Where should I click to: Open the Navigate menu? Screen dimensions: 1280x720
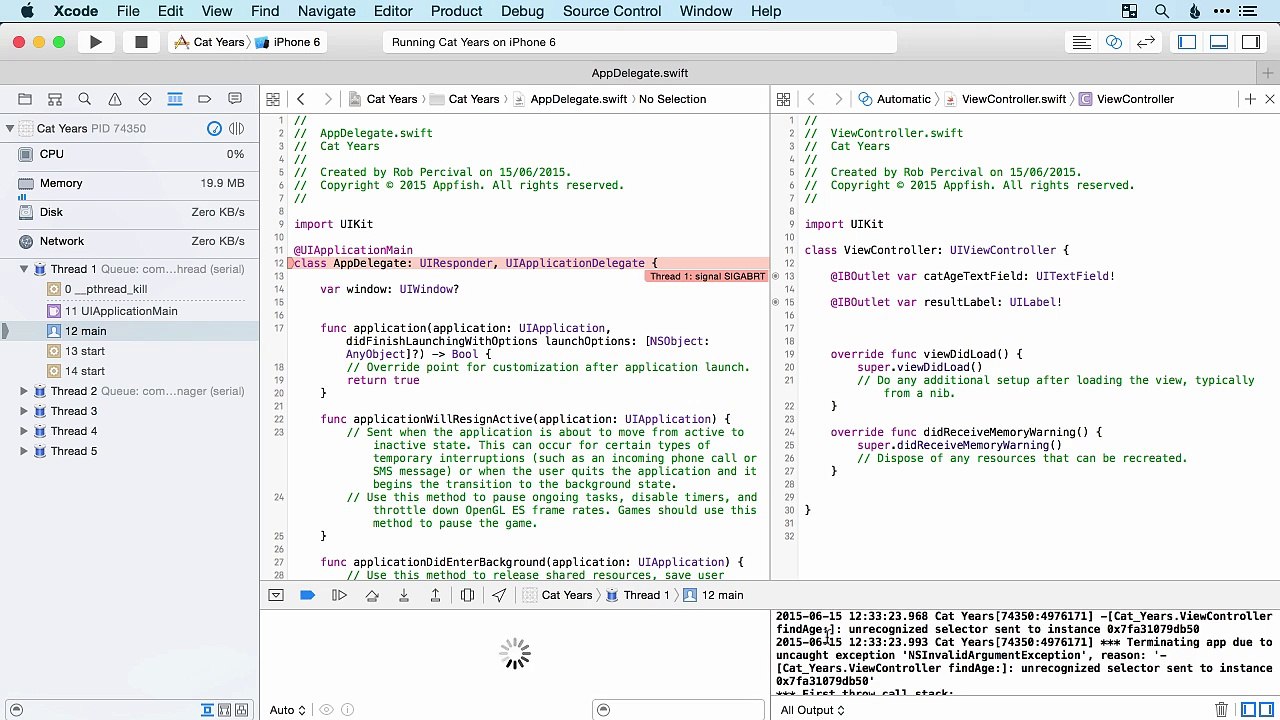click(327, 11)
